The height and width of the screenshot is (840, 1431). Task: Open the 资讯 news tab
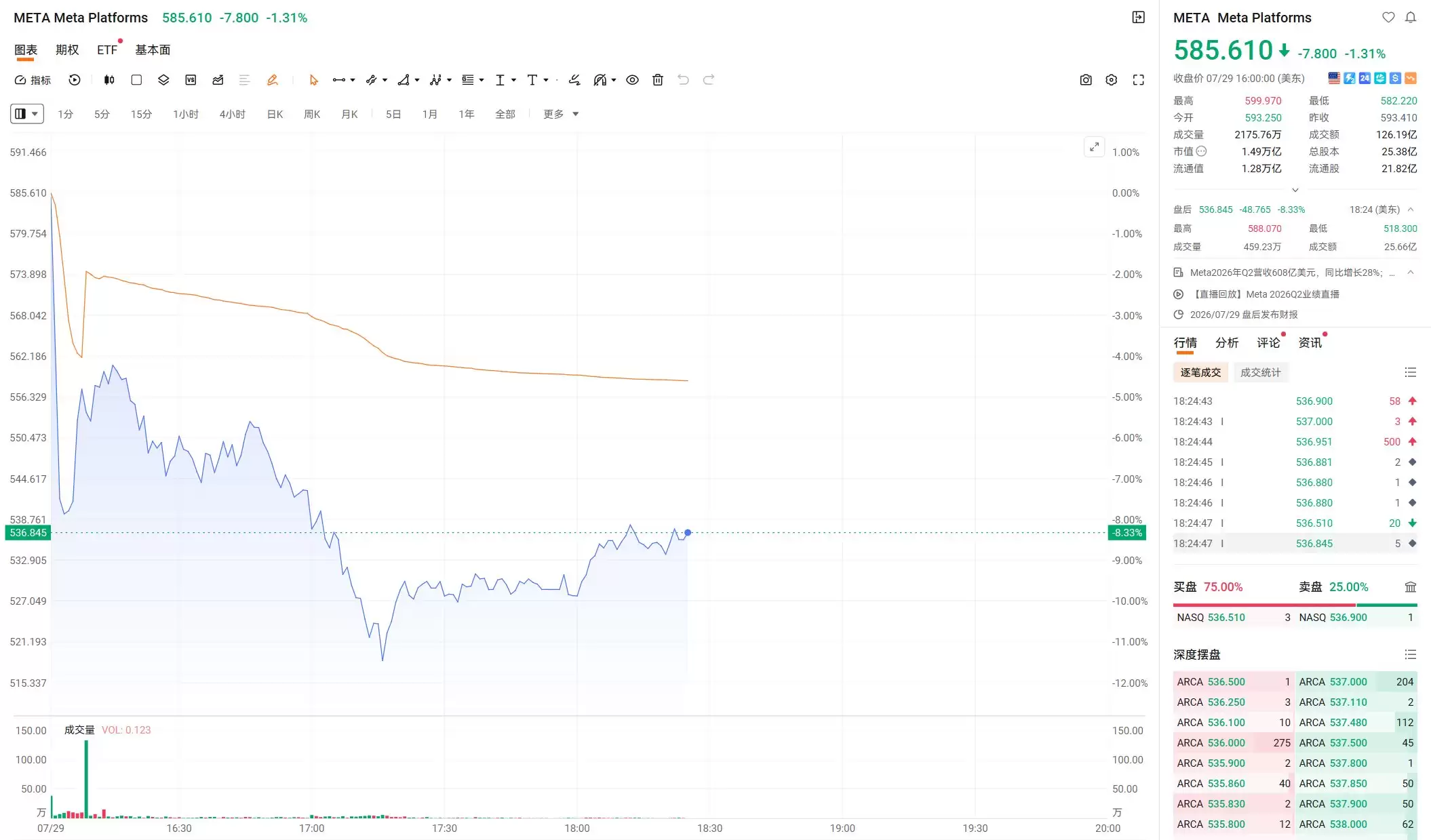1310,342
